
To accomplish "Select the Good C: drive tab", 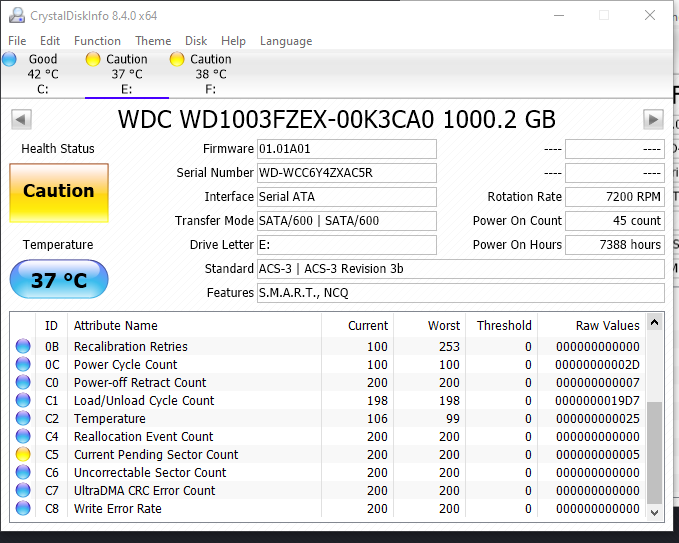I will (42, 74).
